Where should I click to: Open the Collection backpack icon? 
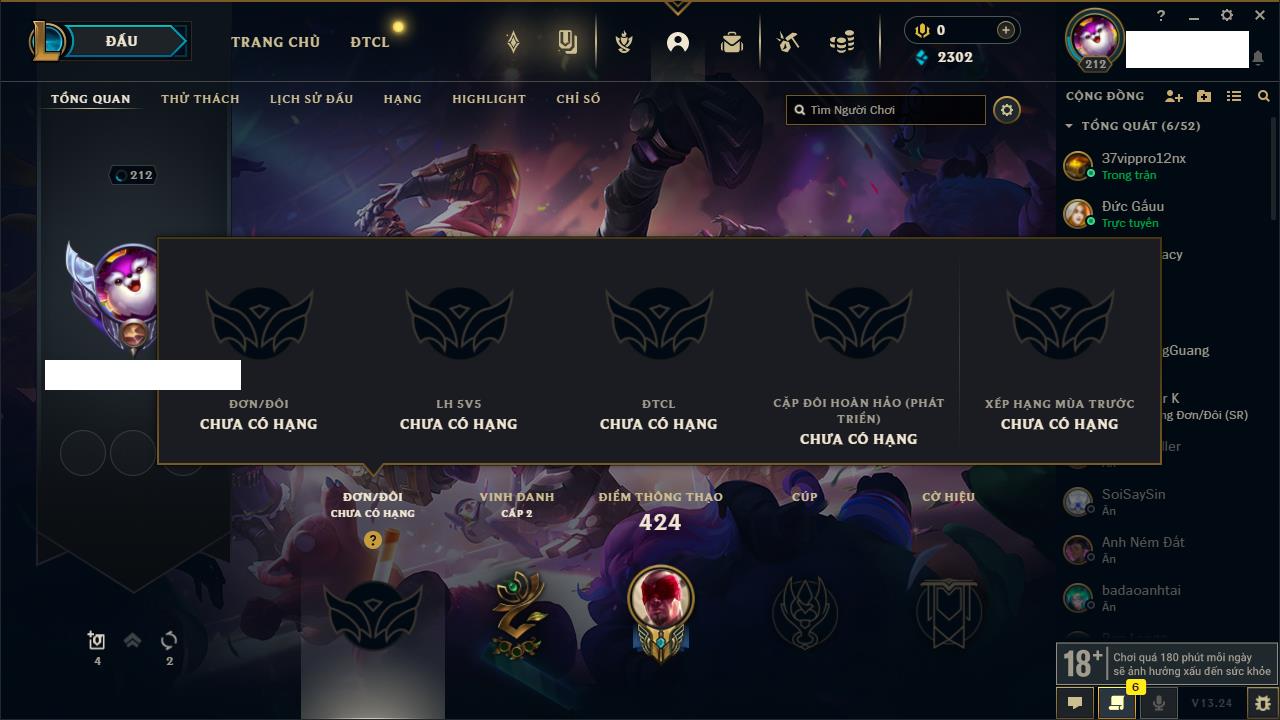coord(732,42)
